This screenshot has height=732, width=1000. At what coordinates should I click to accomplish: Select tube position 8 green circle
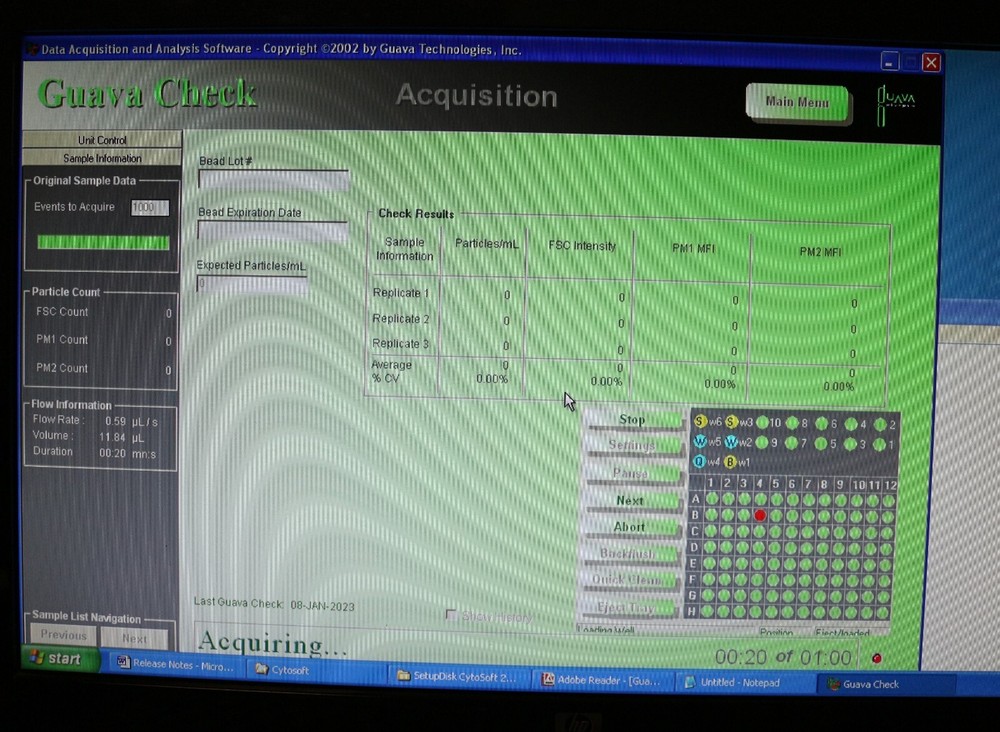[x=792, y=423]
